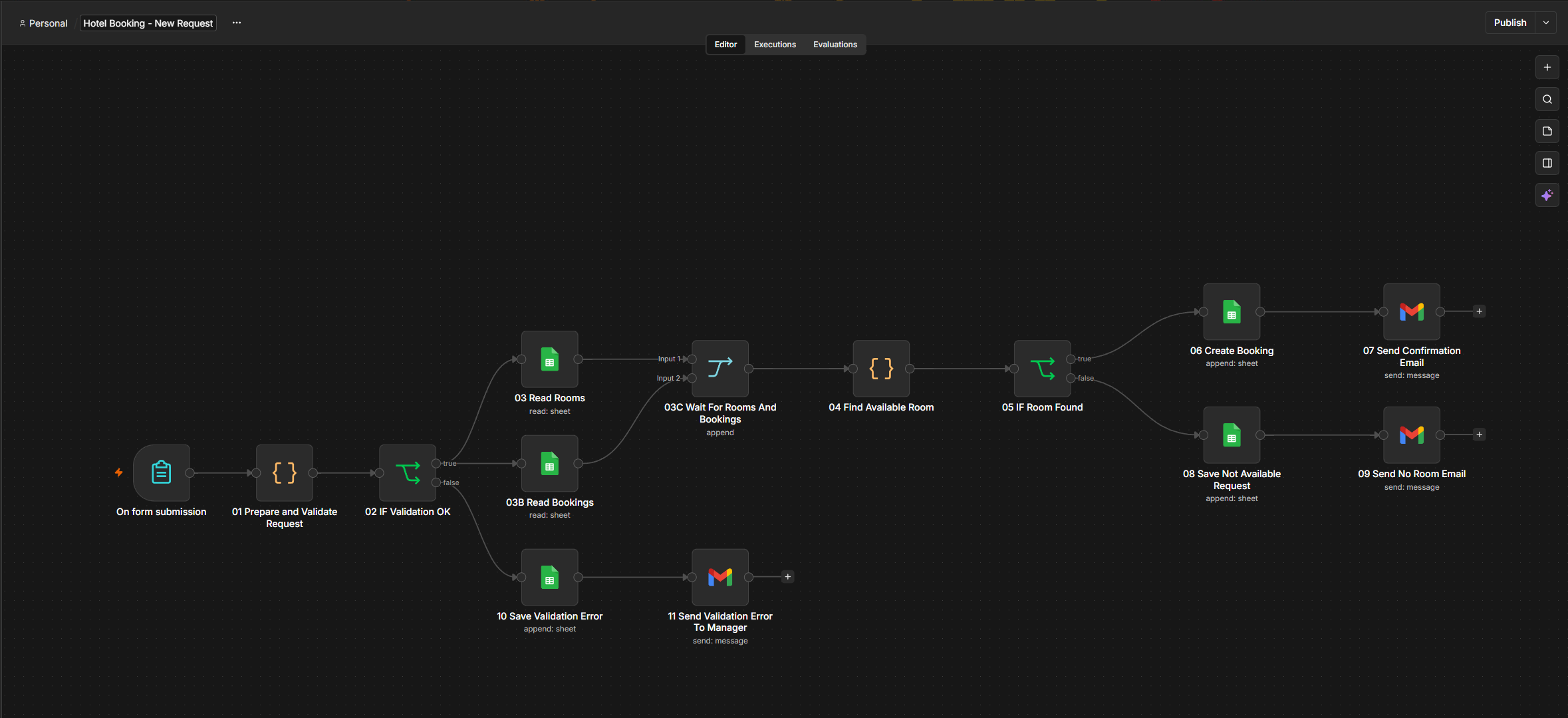The image size is (1568, 718).
Task: Switch to the Evaluations tab
Action: tap(835, 45)
